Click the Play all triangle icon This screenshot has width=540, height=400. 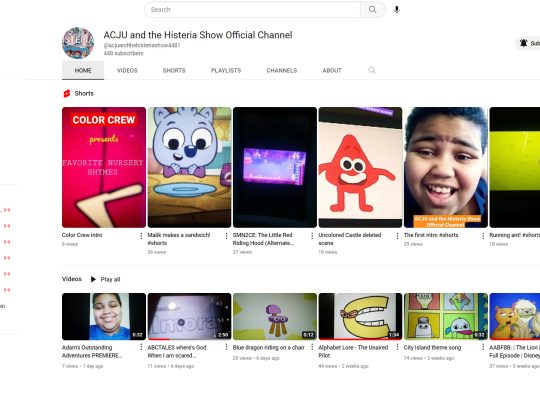[x=93, y=279]
